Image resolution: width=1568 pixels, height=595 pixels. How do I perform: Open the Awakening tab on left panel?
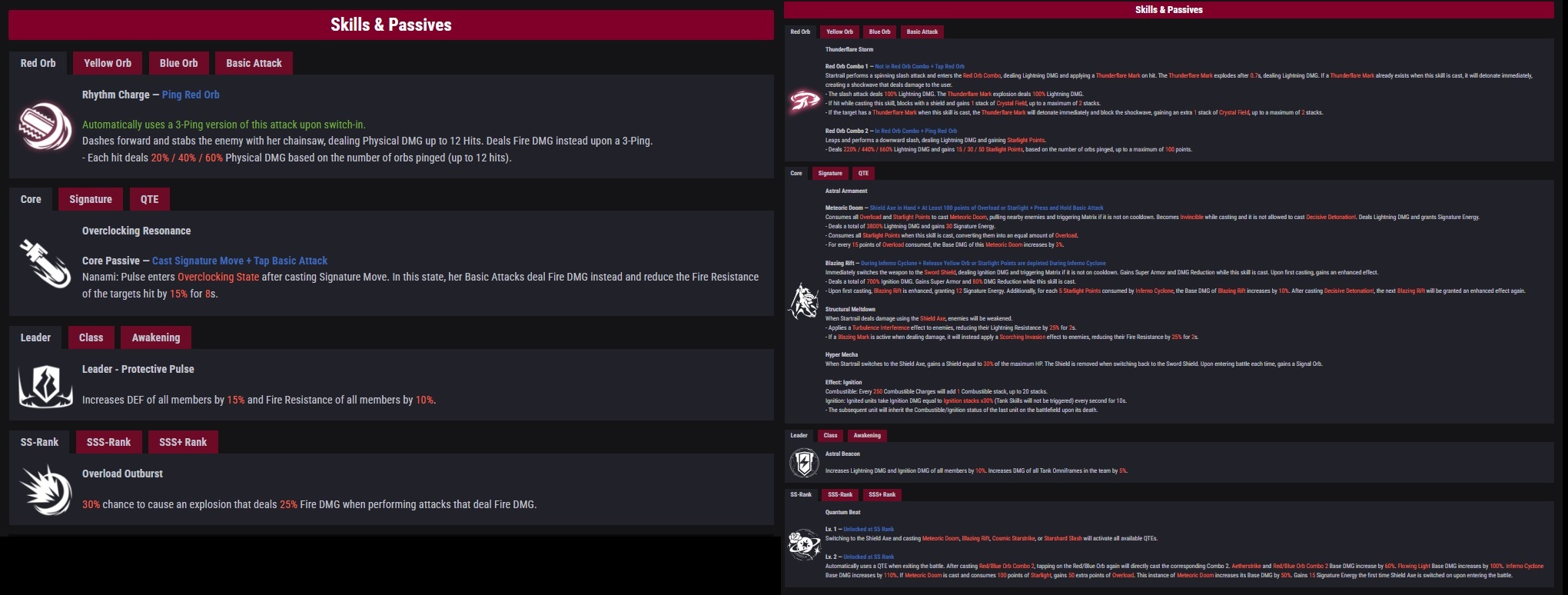click(156, 337)
